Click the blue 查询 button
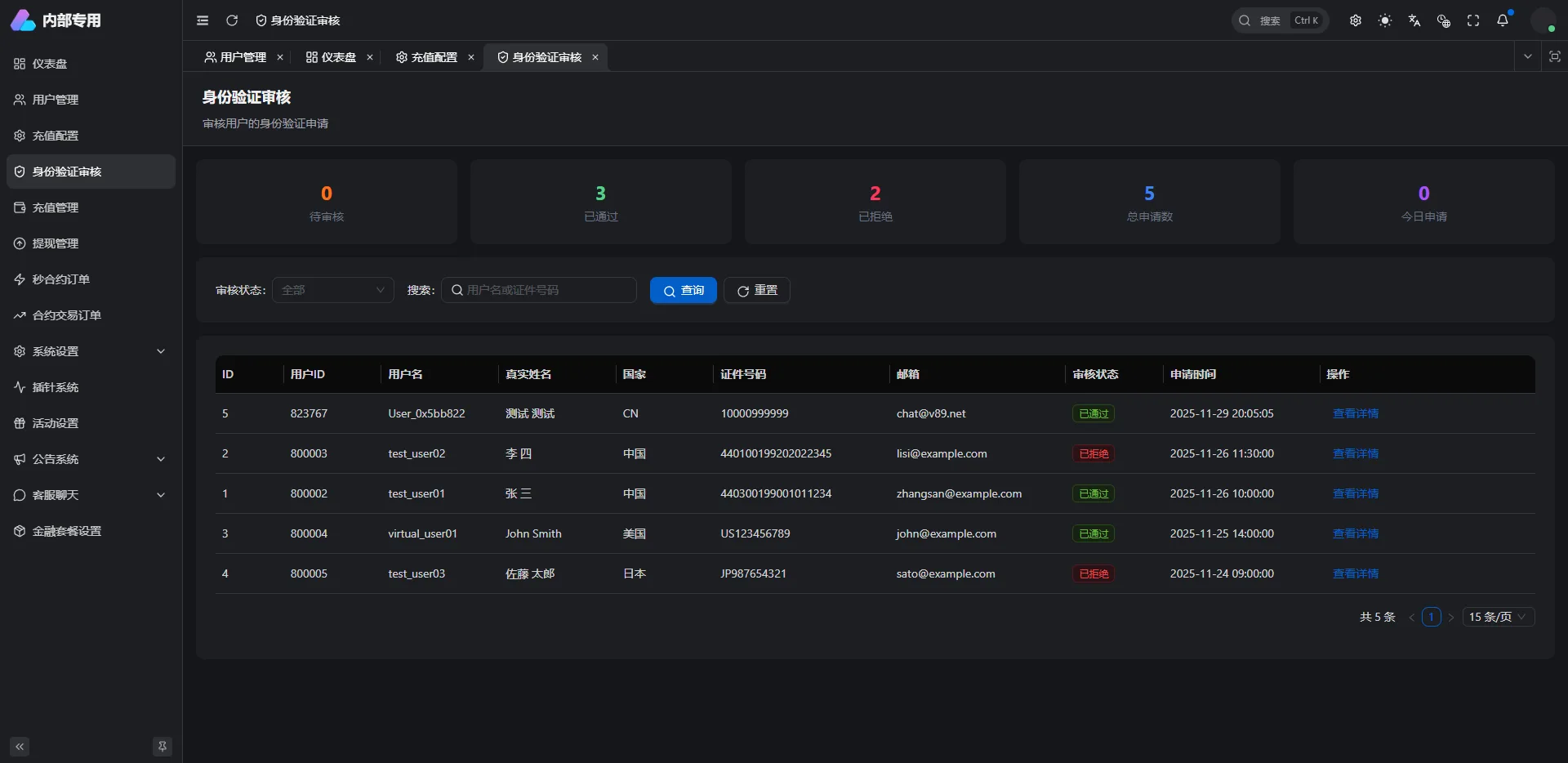This screenshot has height=763, width=1568. click(683, 290)
